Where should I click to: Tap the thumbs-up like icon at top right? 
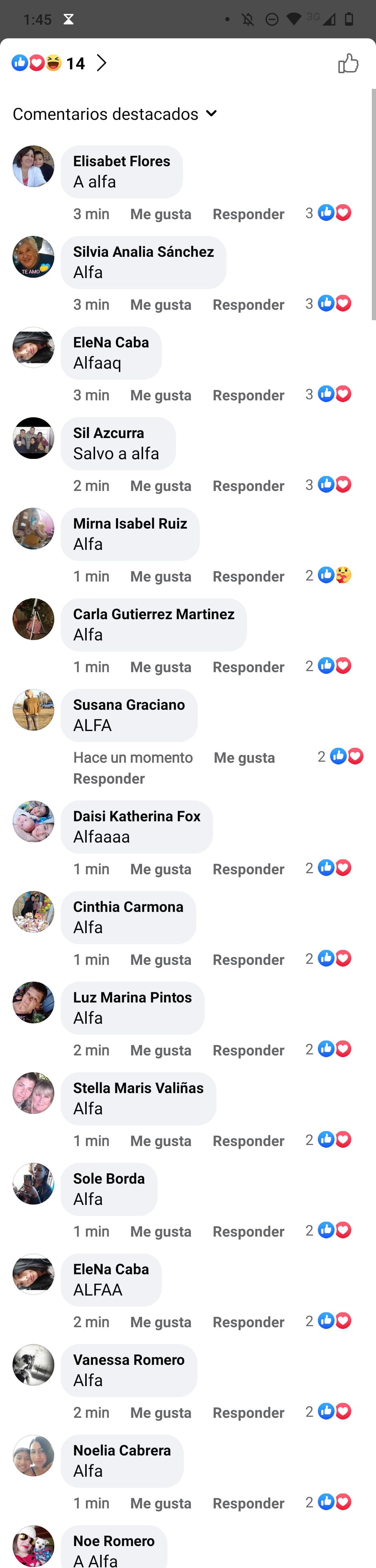tap(348, 63)
